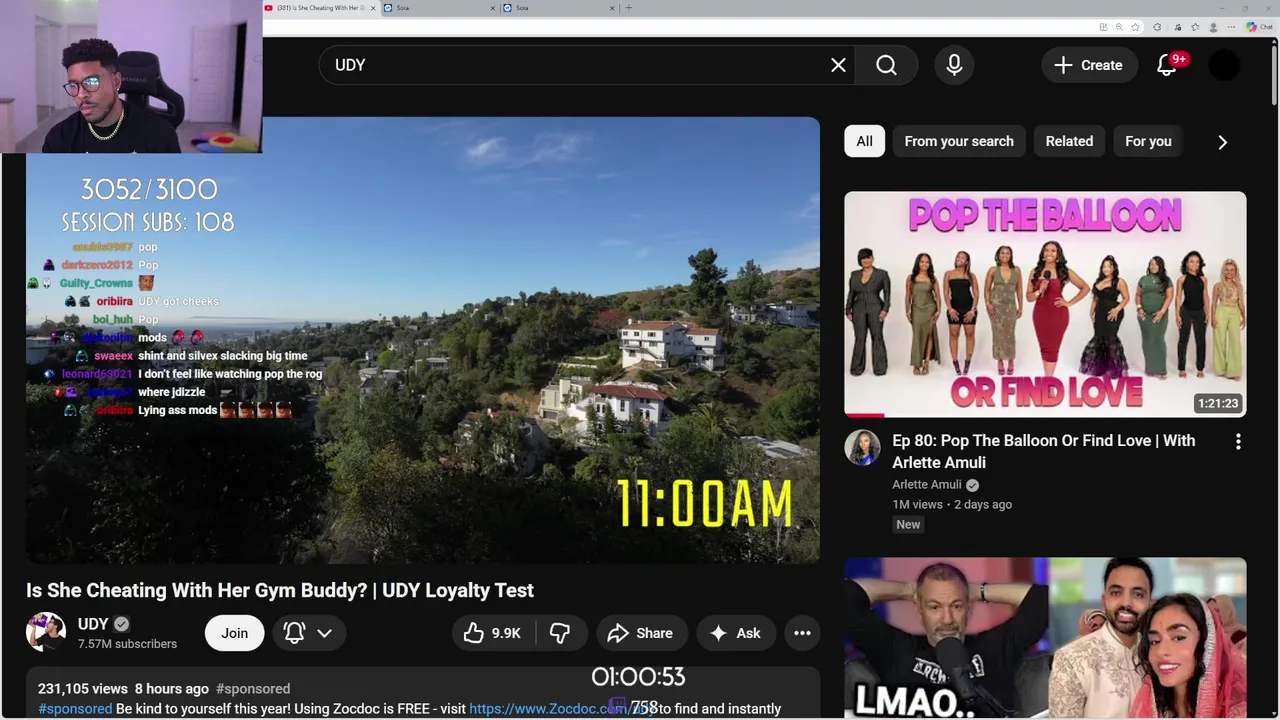Open the account avatar menu
This screenshot has height=720, width=1280.
[1224, 65]
